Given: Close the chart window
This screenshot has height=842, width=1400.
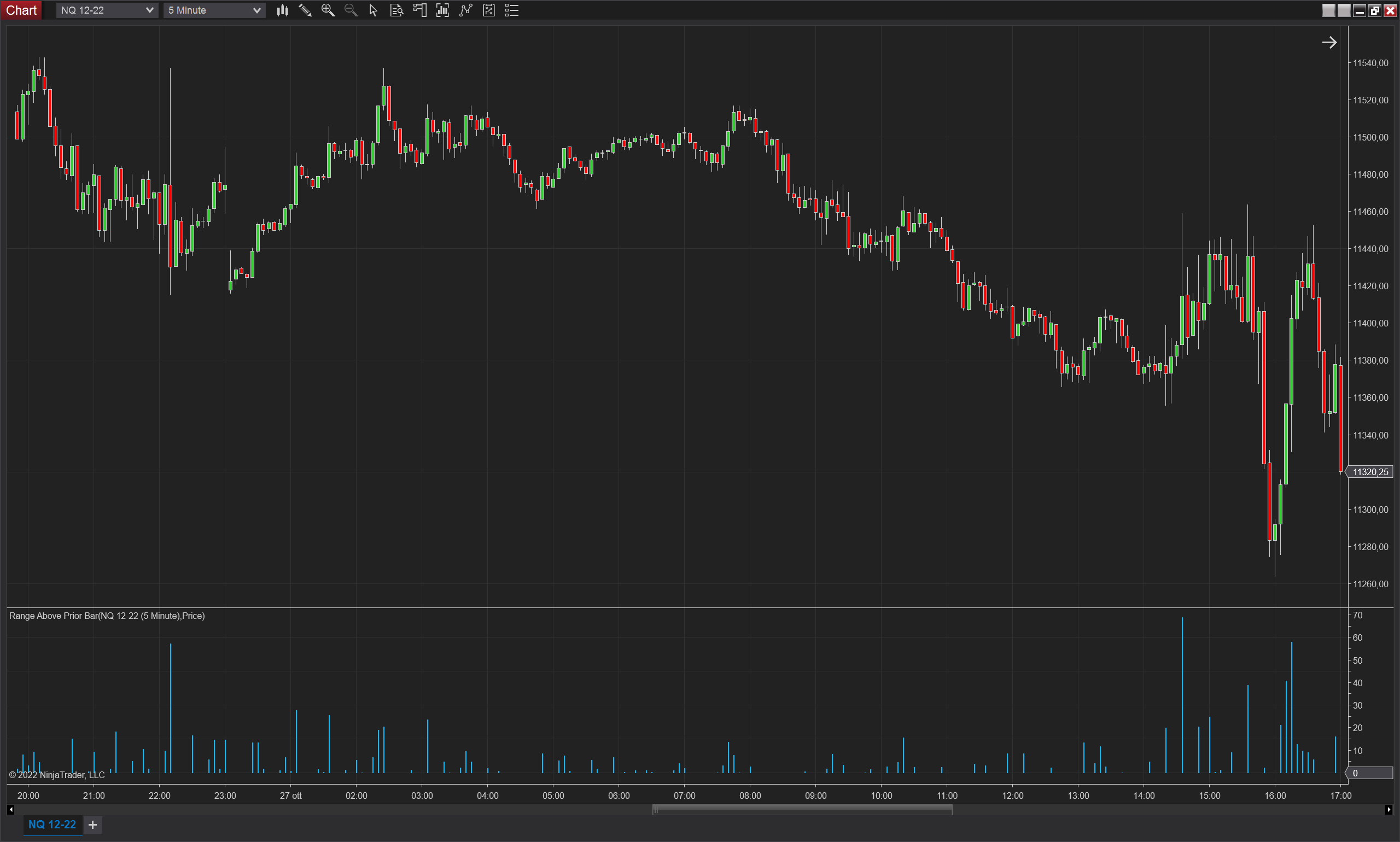Looking at the screenshot, I should 1390,10.
